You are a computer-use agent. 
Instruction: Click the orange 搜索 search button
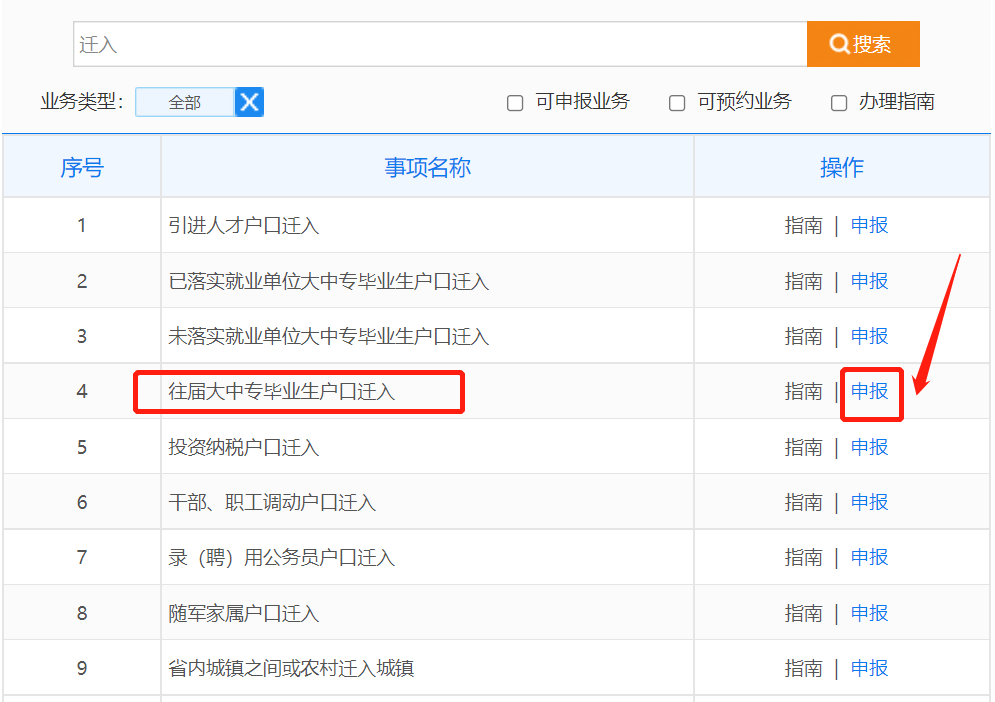(862, 44)
